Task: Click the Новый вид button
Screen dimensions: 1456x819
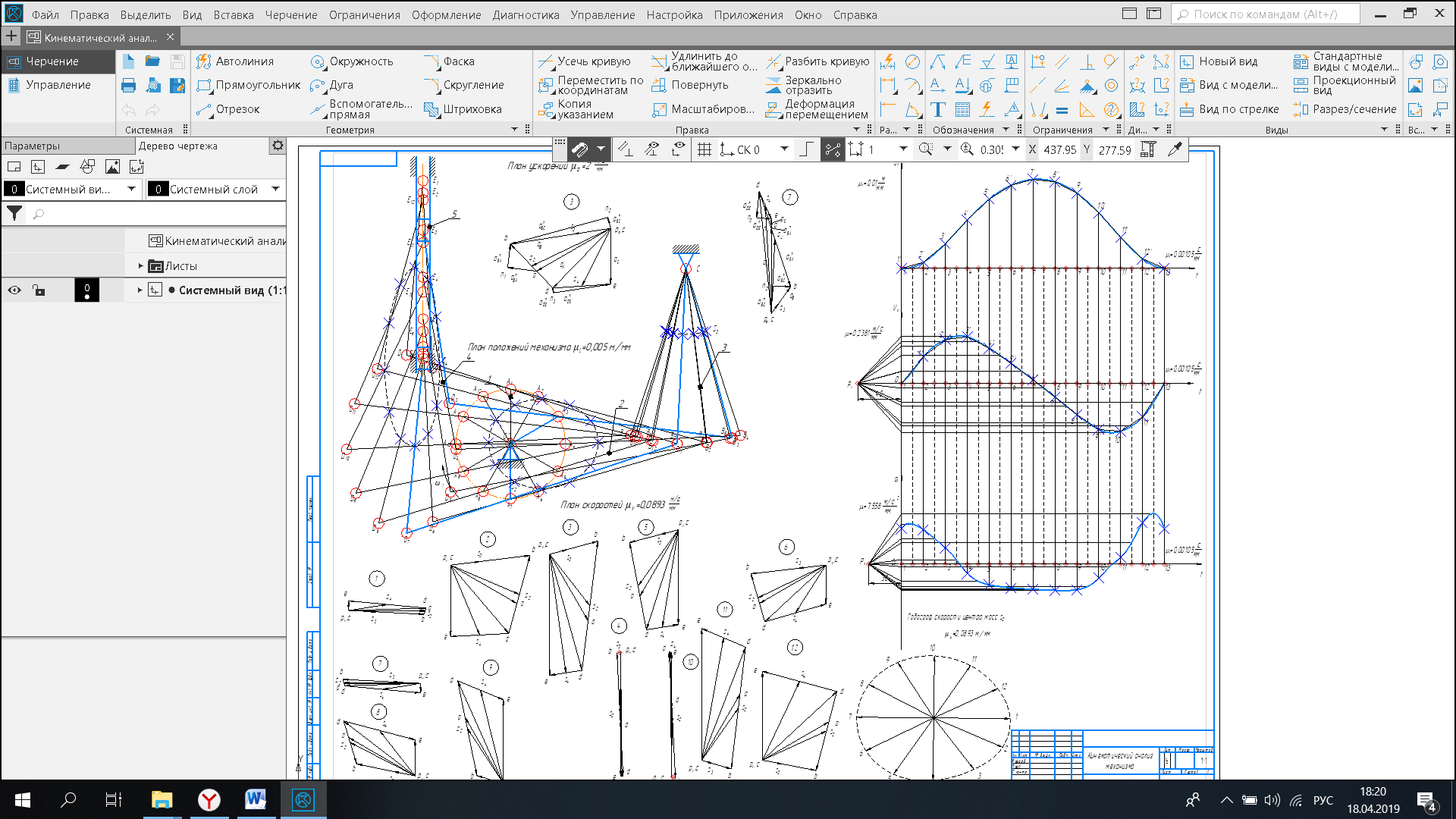Action: 1219,61
